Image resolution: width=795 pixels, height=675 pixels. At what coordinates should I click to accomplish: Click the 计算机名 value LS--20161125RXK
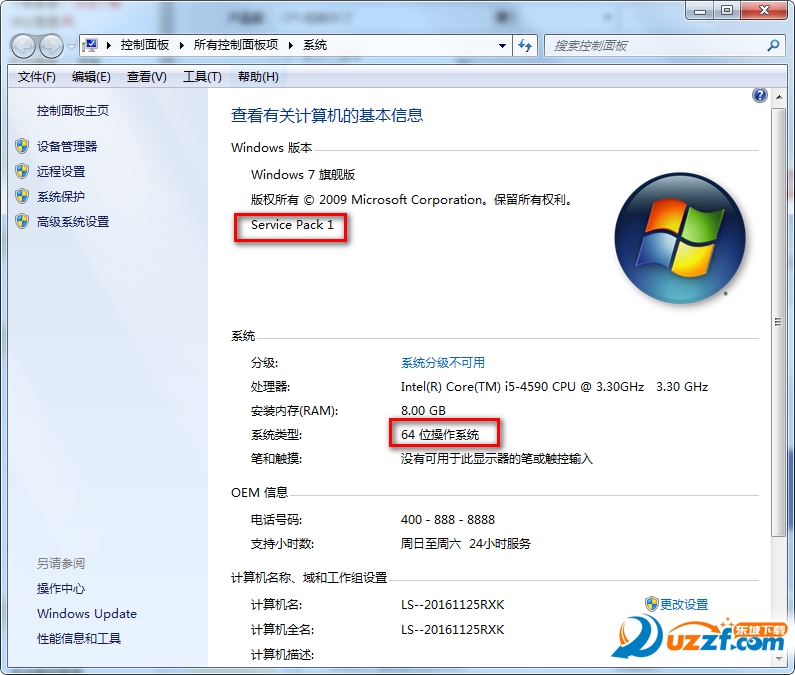click(452, 605)
